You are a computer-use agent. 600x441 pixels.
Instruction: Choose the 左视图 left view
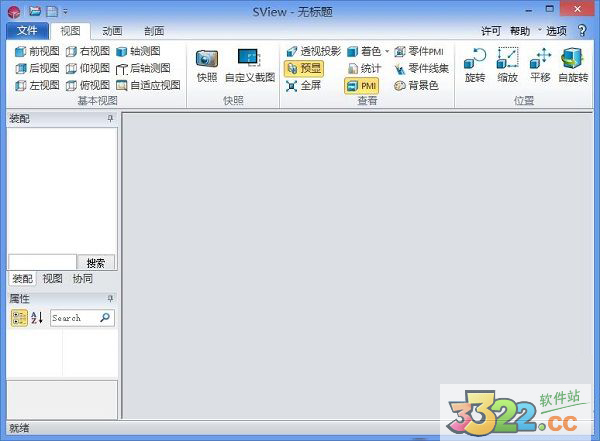[37, 85]
